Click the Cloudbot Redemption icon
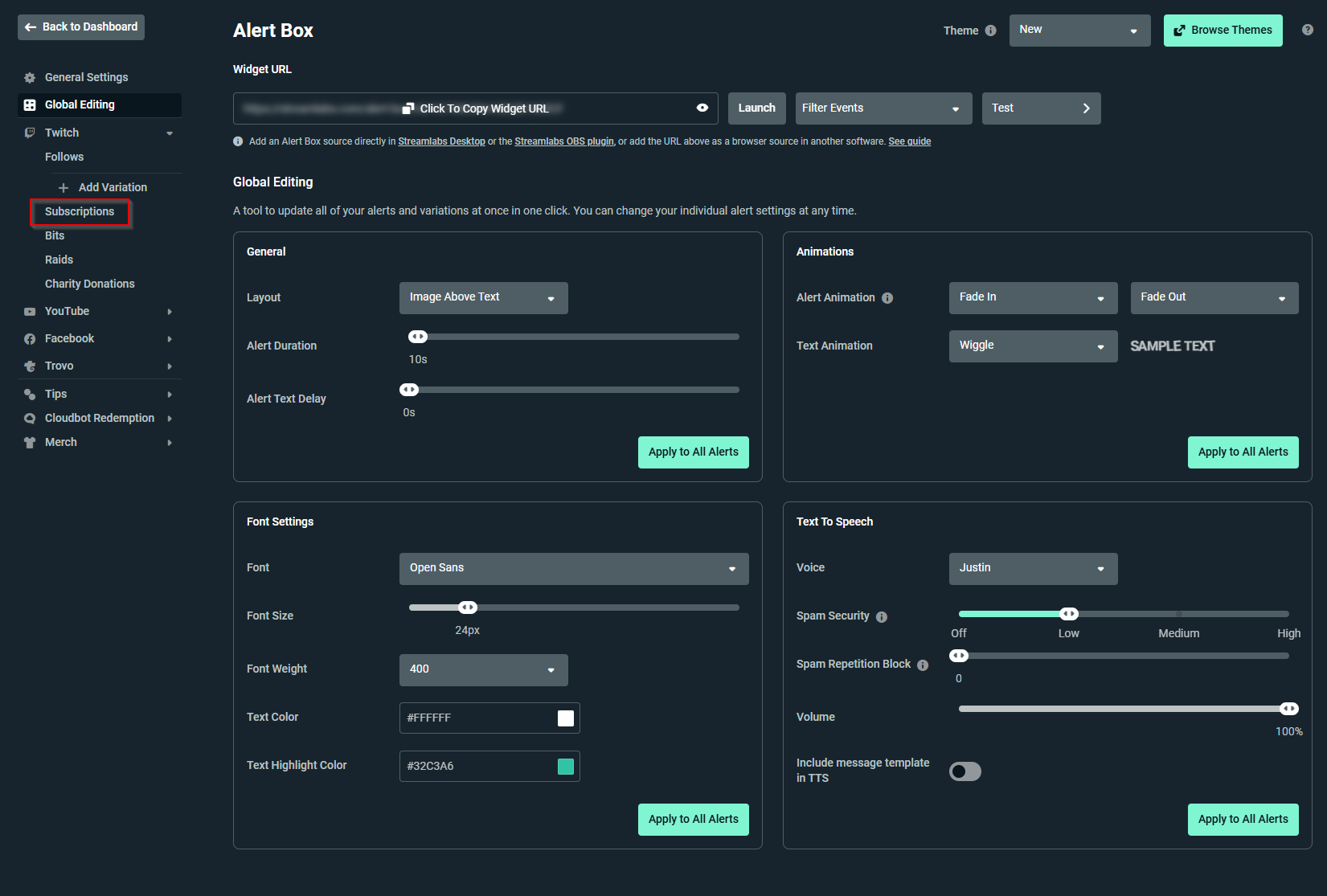 click(x=30, y=418)
